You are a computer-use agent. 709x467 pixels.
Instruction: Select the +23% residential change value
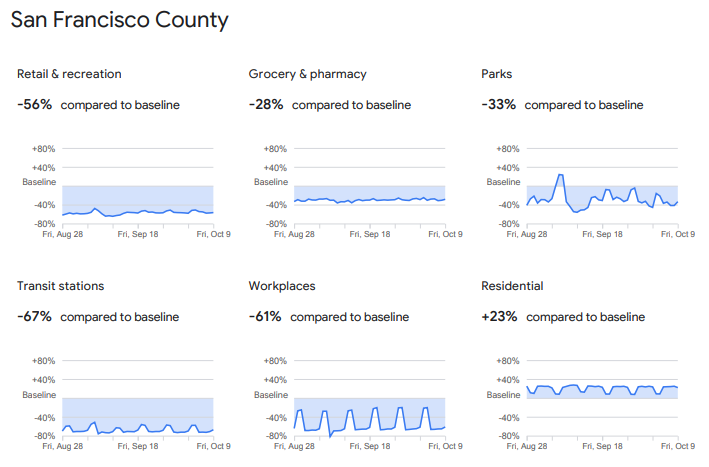pyautogui.click(x=499, y=316)
